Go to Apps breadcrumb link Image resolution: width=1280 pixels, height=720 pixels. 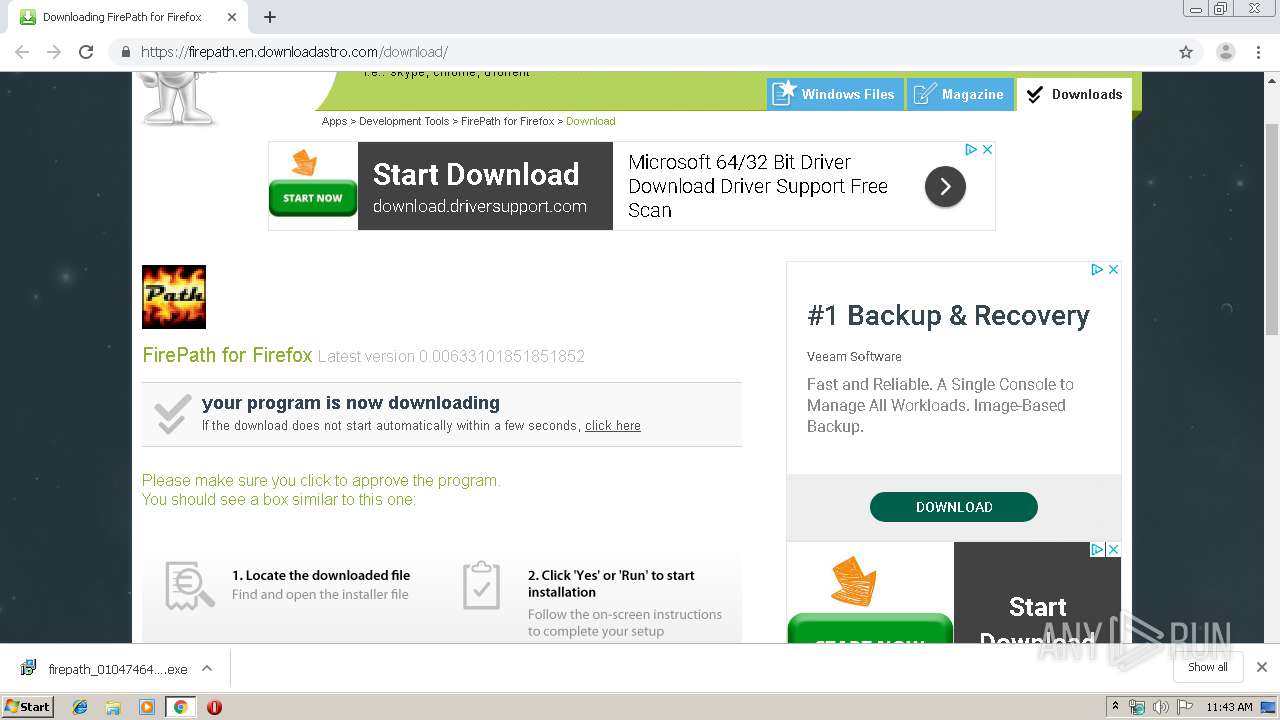tap(334, 121)
